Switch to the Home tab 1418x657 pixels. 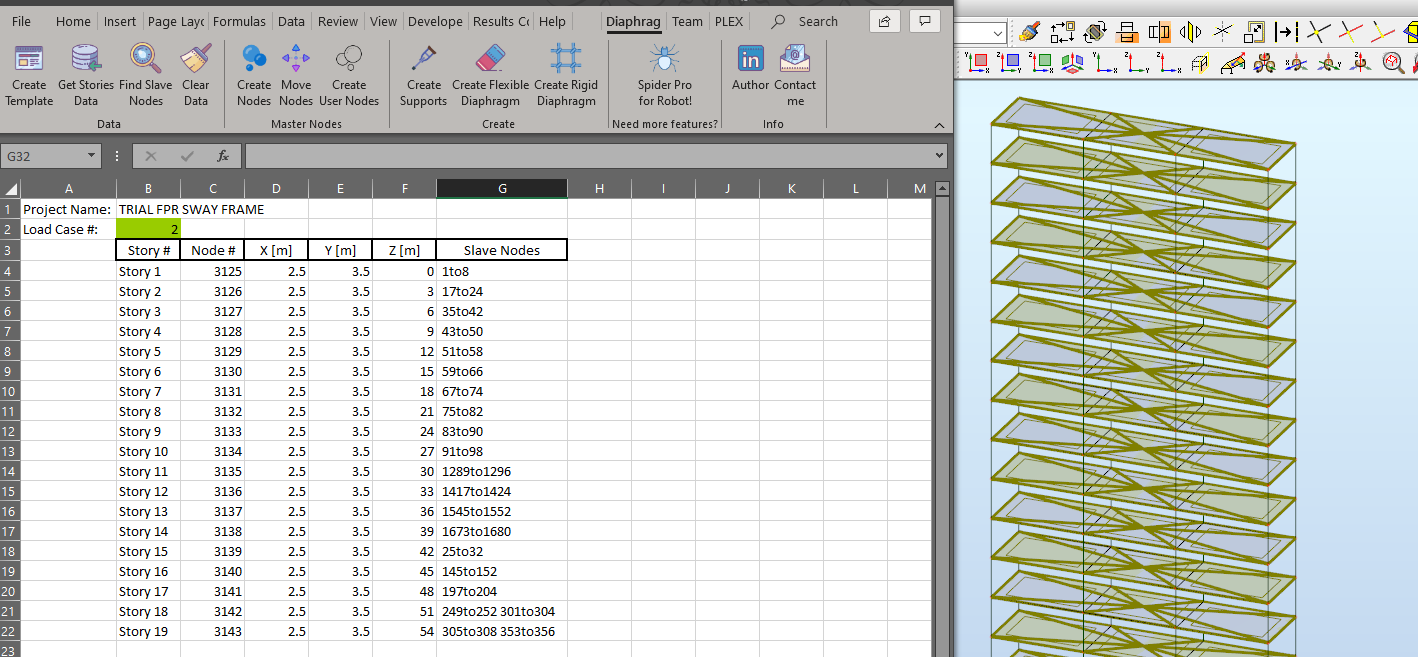click(73, 21)
